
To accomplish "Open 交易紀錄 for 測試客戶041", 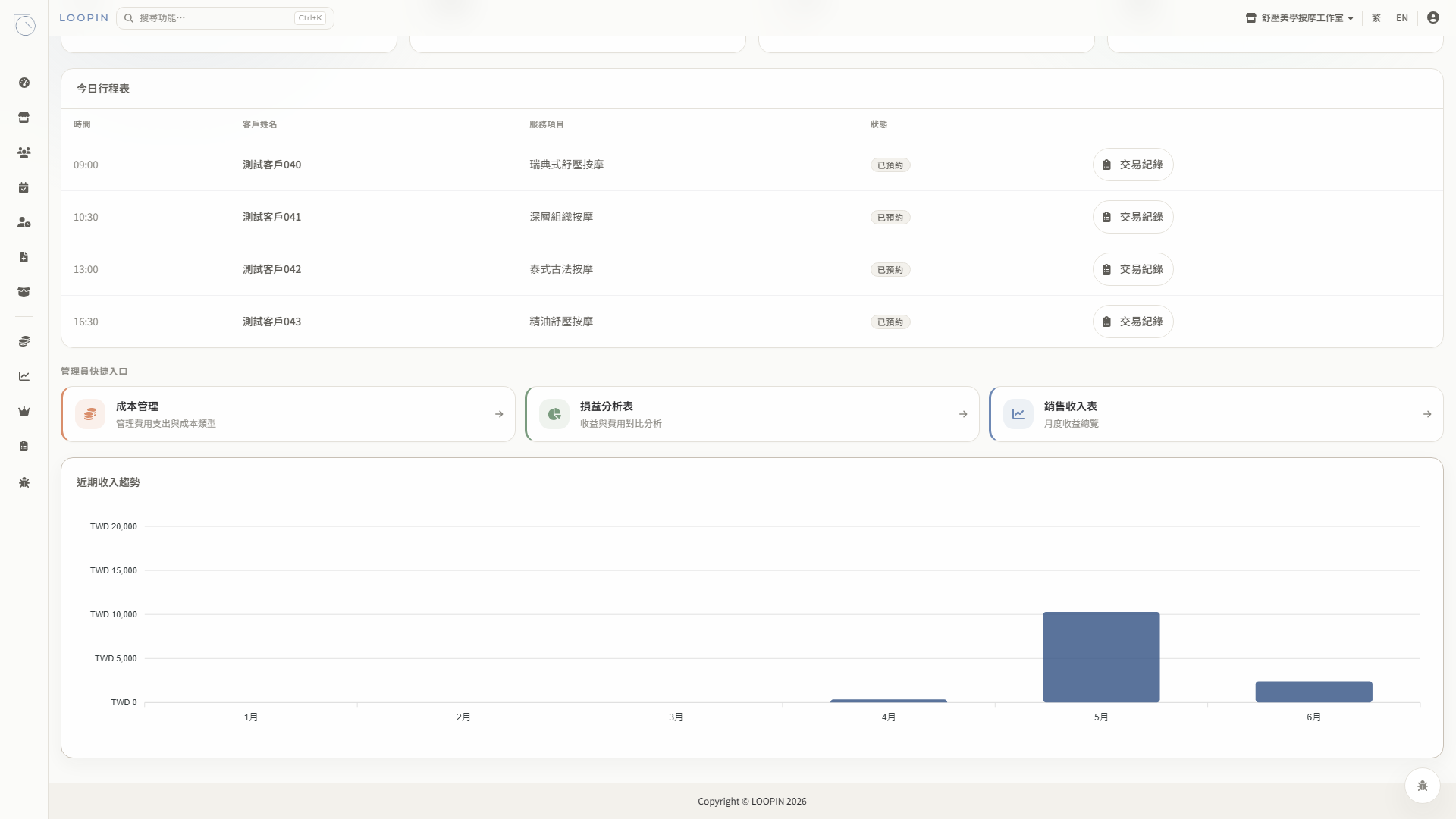I will [x=1133, y=217].
